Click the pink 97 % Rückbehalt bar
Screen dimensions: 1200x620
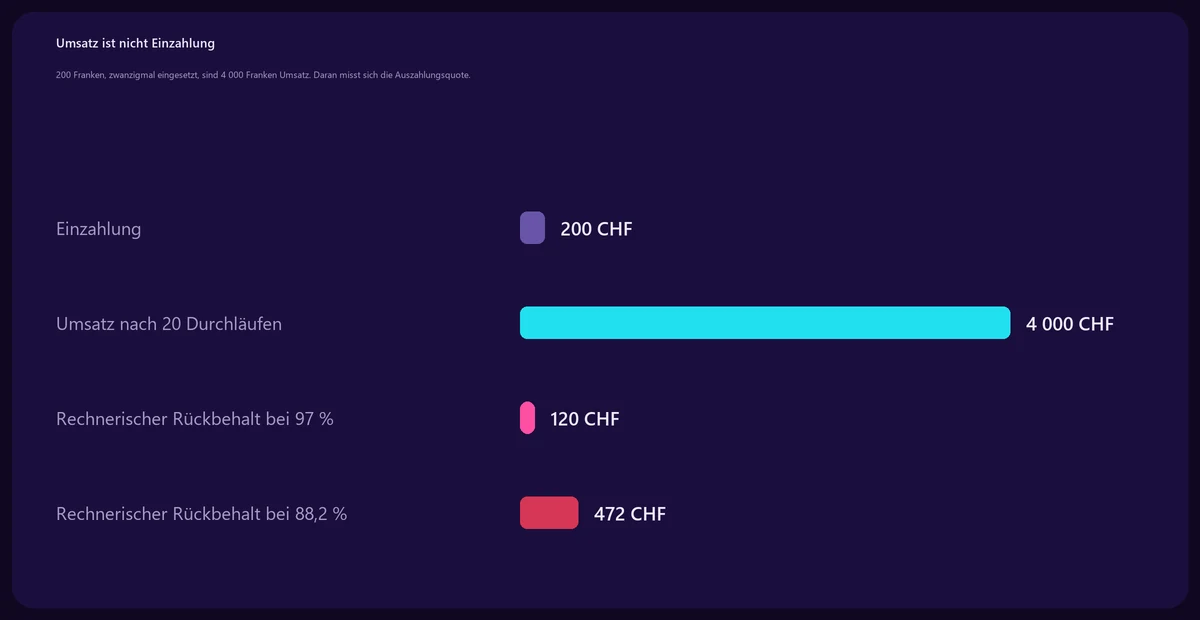[527, 418]
